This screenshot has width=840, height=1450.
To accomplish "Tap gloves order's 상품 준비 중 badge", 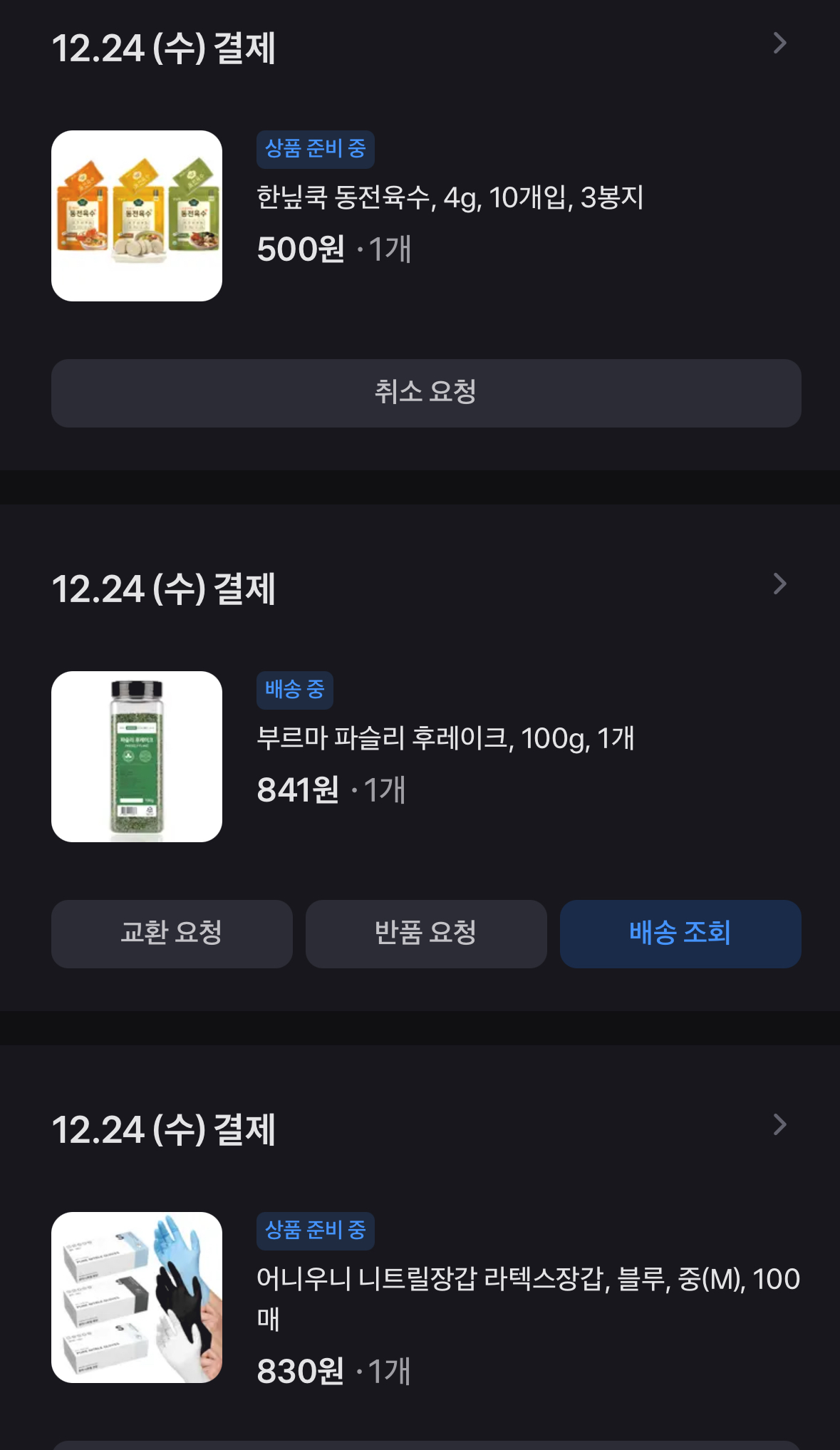I will click(x=315, y=1231).
